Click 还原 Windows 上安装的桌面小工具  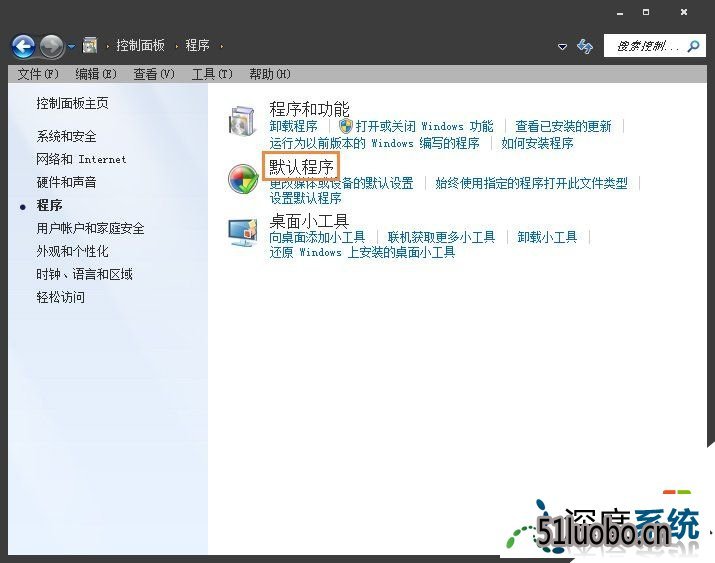pos(362,252)
